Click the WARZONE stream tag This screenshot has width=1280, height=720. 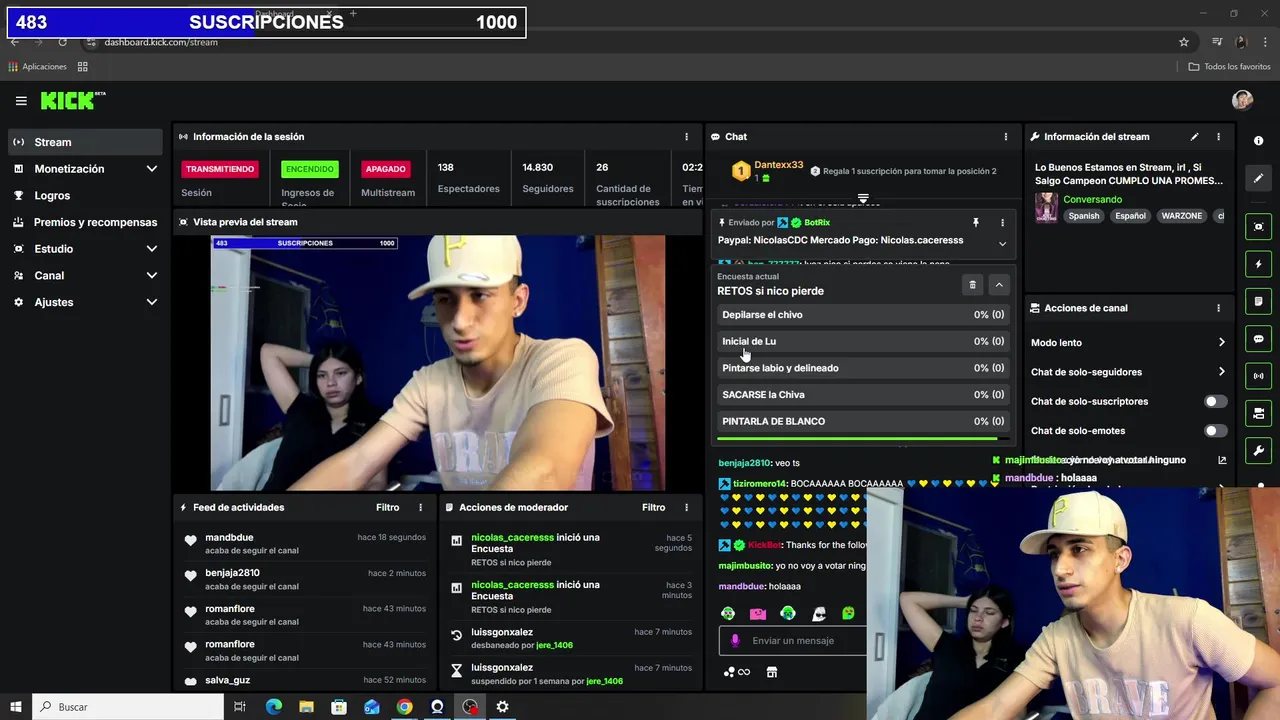pyautogui.click(x=1181, y=216)
